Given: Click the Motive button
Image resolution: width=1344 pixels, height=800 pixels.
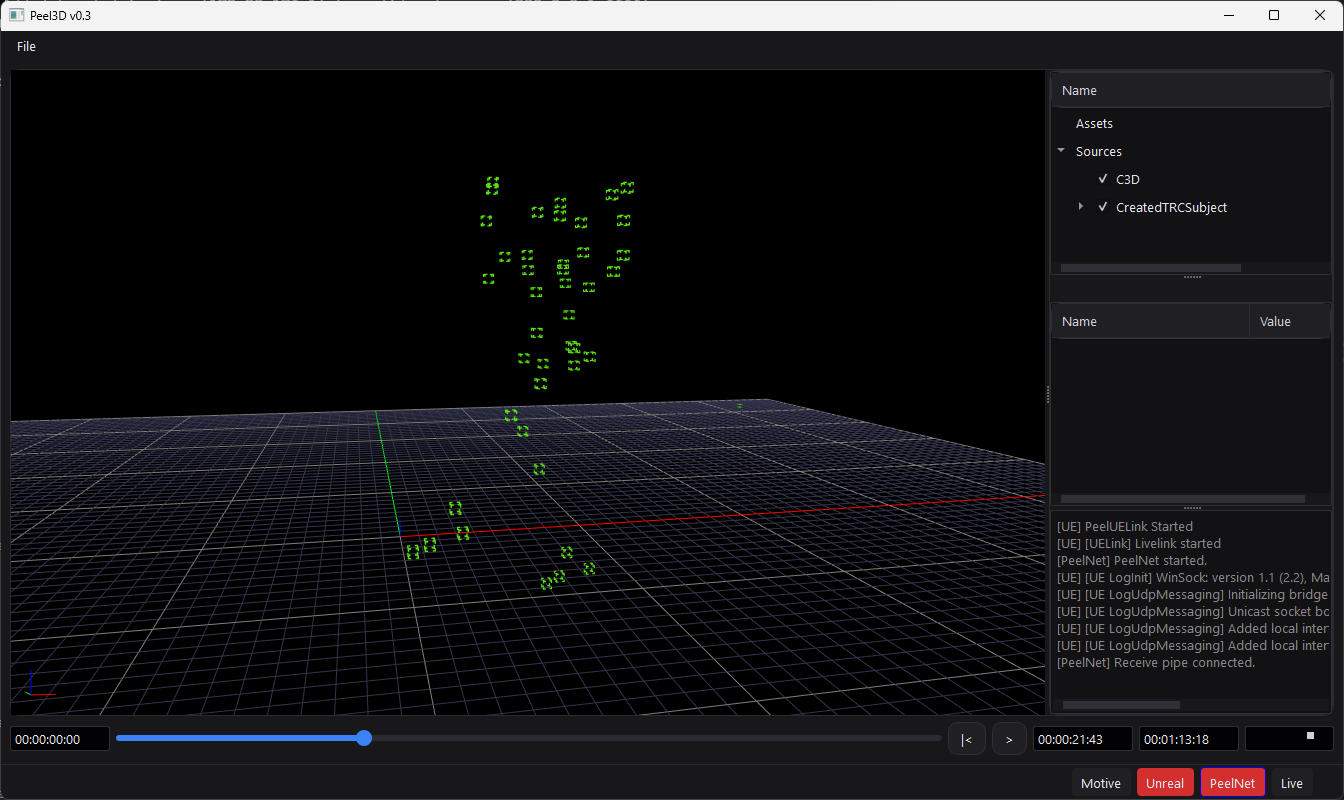Looking at the screenshot, I should click(1100, 783).
